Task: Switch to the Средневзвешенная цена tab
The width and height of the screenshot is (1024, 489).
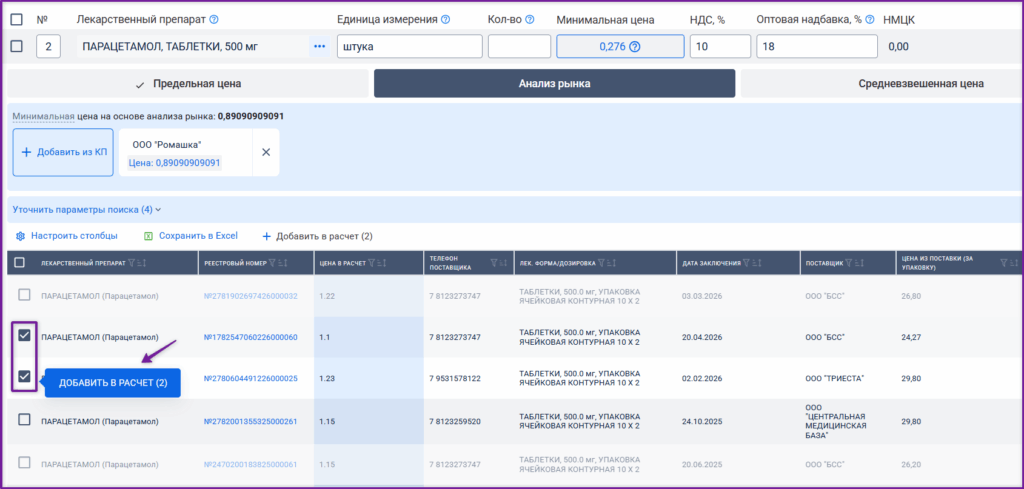Action: [x=882, y=84]
